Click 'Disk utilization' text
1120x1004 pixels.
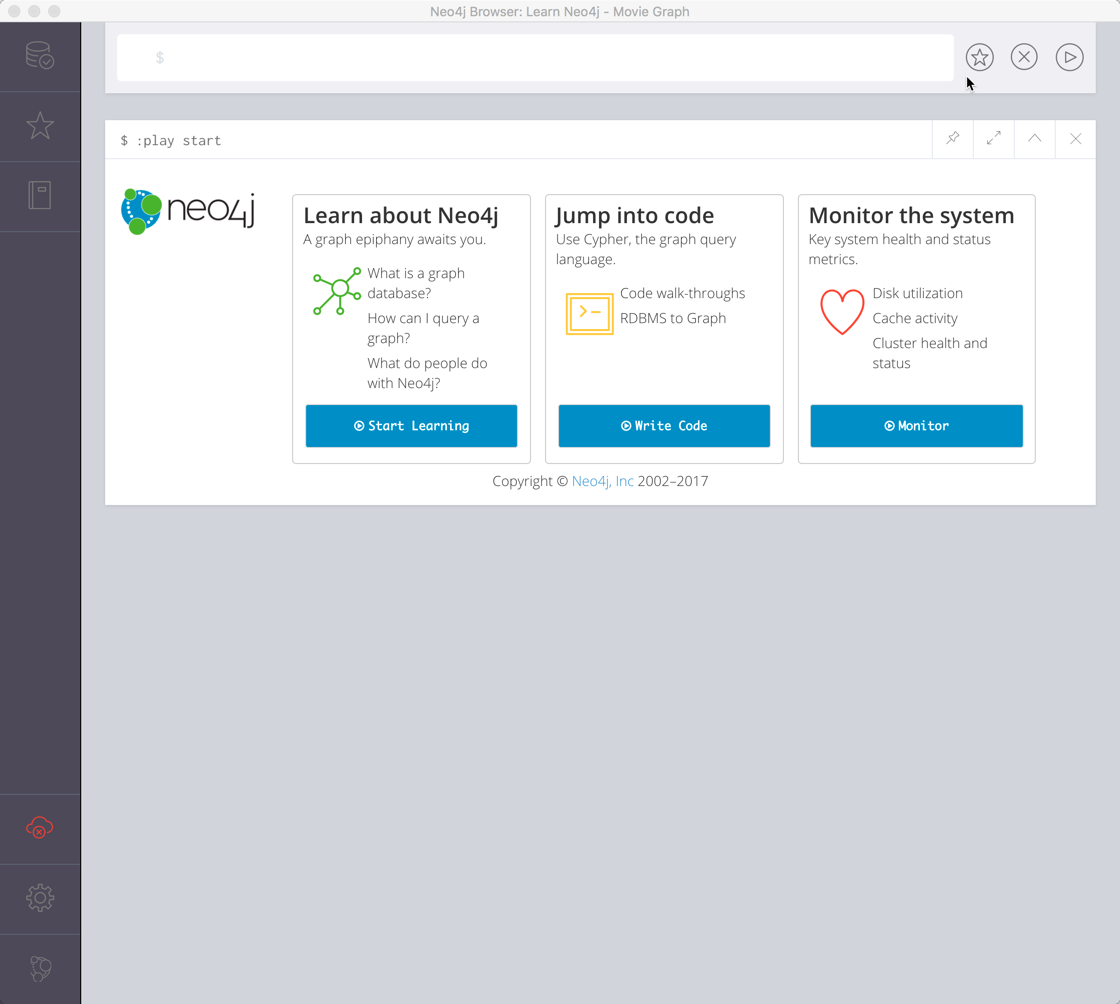[x=917, y=293]
